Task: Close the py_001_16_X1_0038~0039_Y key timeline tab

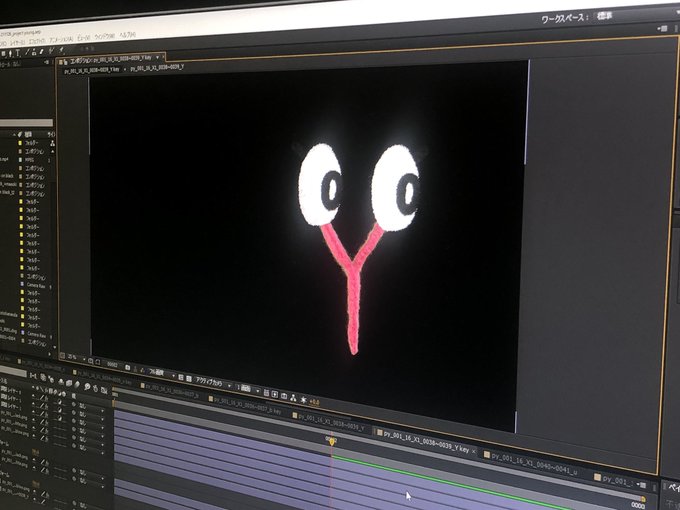Action: pos(474,451)
